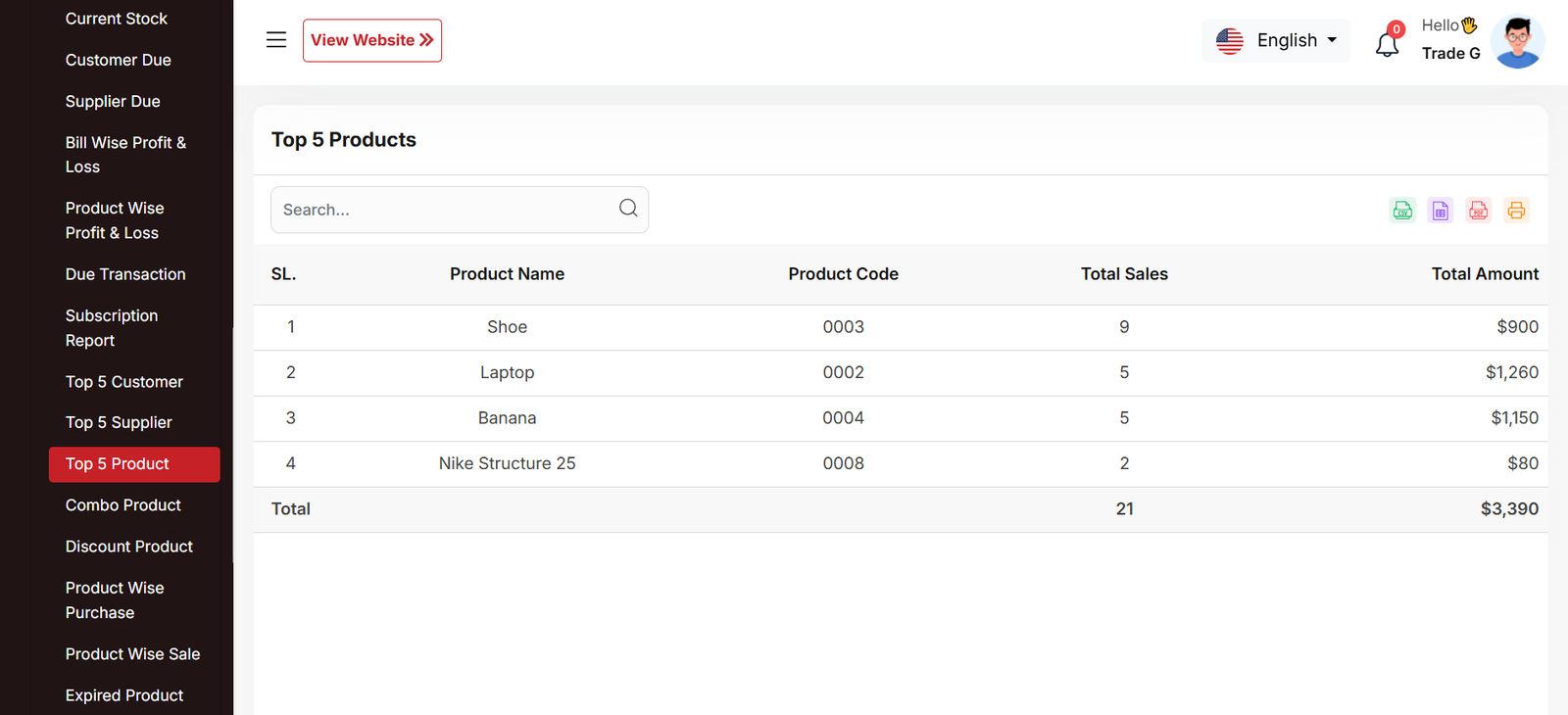This screenshot has height=715, width=1568.
Task: Open Top 5 Customer report
Action: click(x=124, y=382)
